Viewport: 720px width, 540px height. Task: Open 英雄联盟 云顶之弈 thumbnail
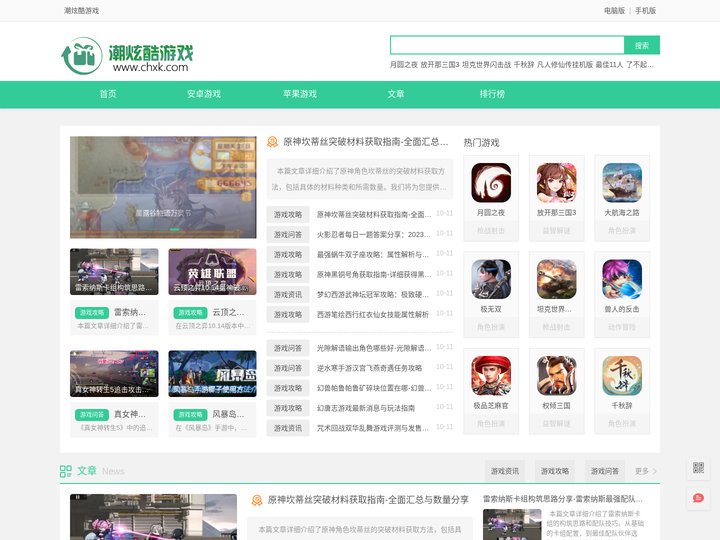(212, 271)
